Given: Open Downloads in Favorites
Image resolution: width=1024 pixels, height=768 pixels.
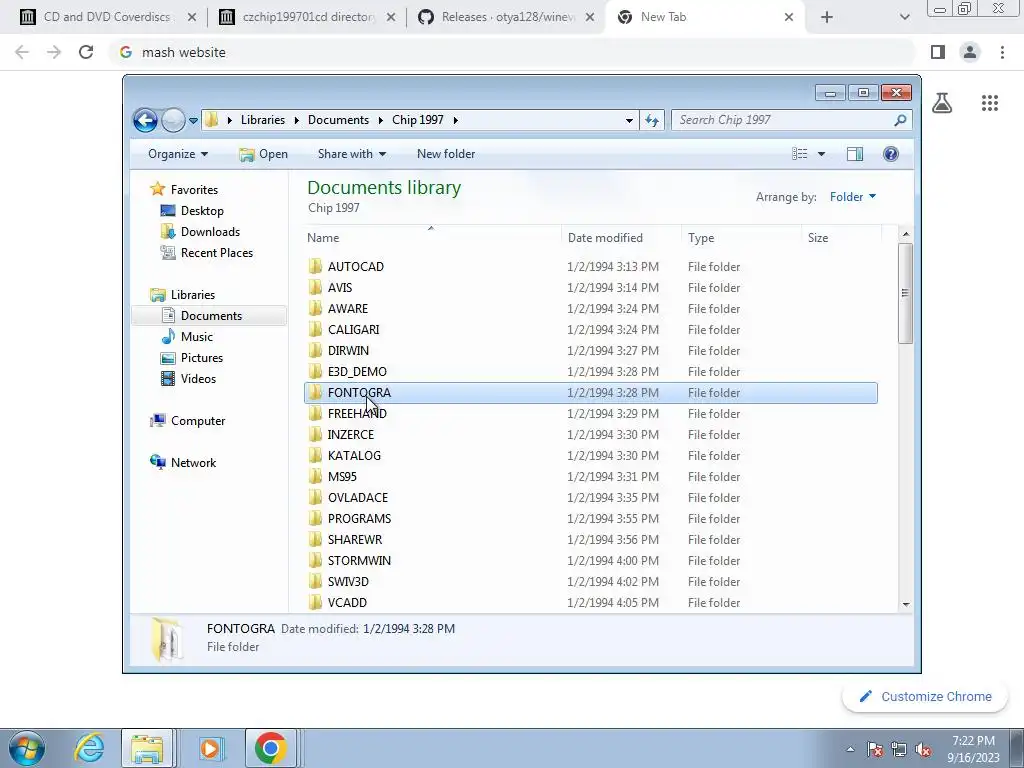Looking at the screenshot, I should click(x=210, y=232).
